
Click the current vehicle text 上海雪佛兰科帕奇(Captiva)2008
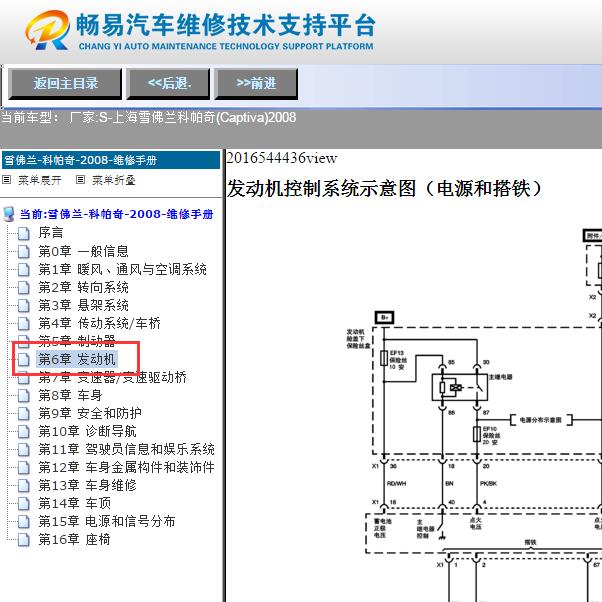click(204, 117)
